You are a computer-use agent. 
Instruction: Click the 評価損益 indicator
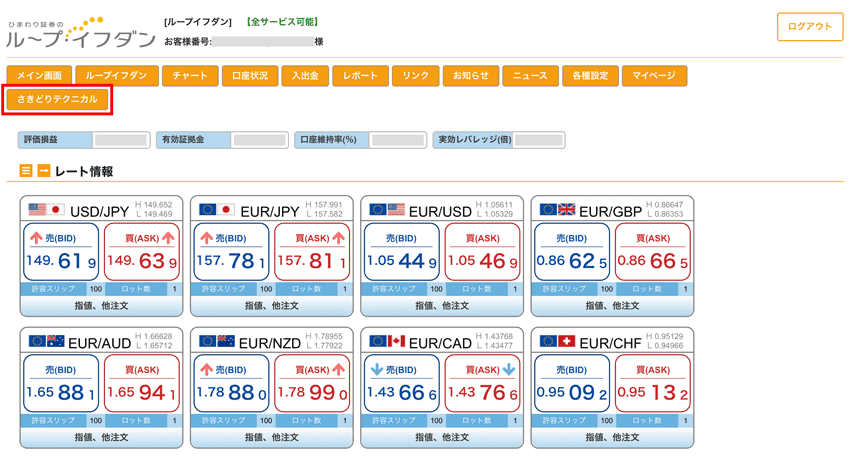(84, 140)
